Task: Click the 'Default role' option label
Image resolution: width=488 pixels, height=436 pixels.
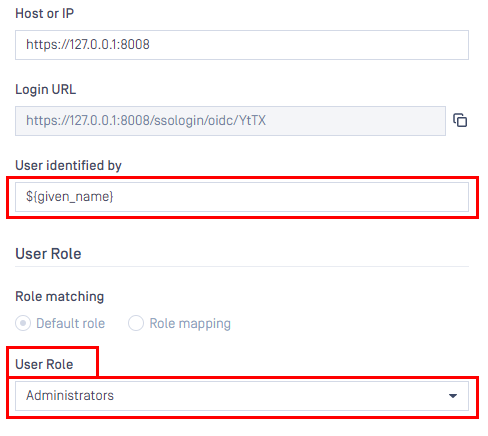Action: pyautogui.click(x=71, y=323)
